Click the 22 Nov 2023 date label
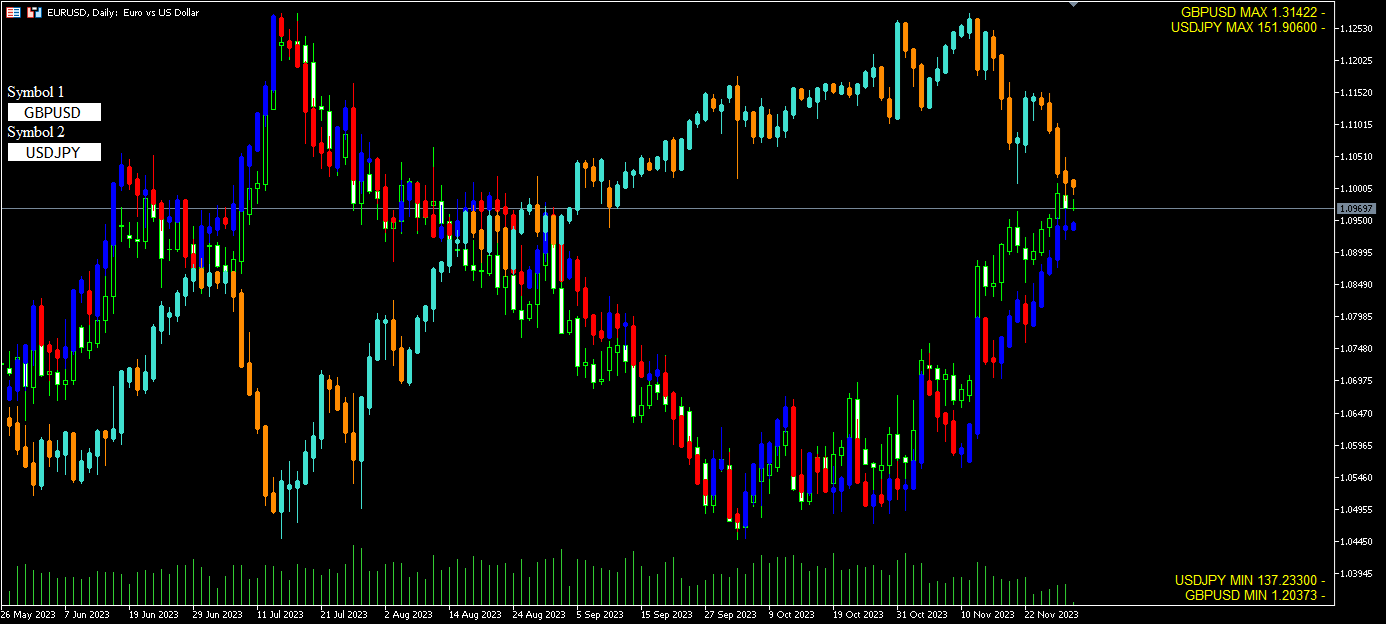This screenshot has height=624, width=1386. pyautogui.click(x=1053, y=615)
